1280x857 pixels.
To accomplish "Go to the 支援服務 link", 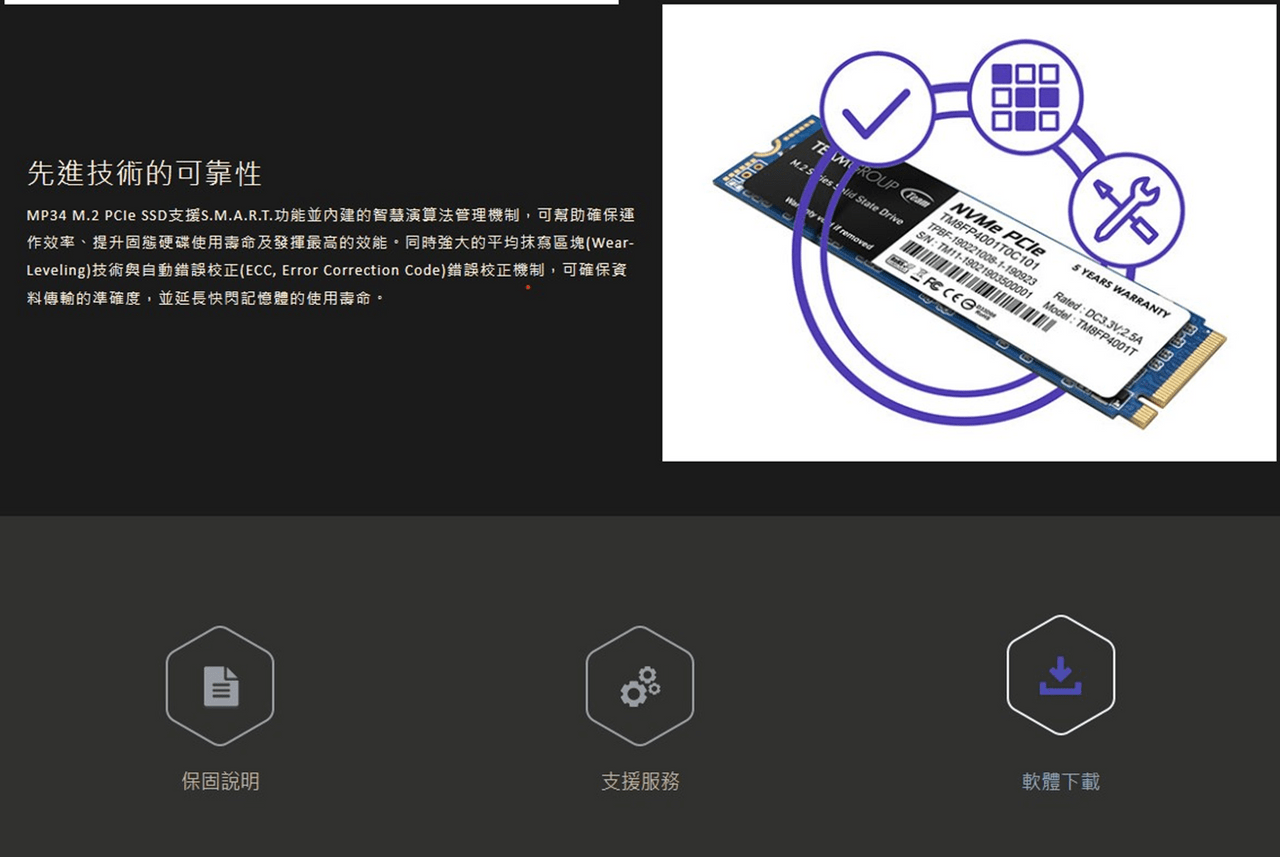I will click(x=640, y=782).
